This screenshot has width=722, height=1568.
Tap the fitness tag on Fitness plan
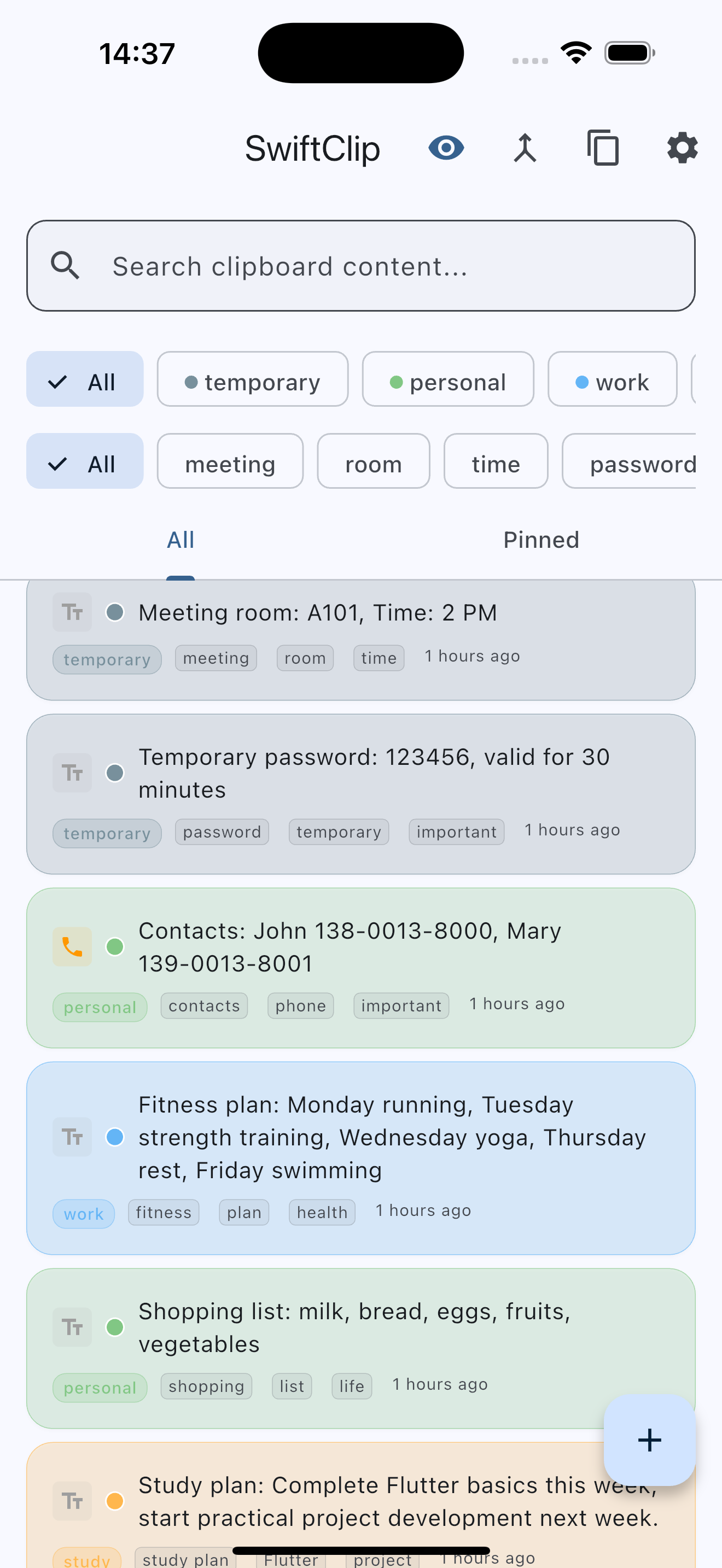[164, 1213]
